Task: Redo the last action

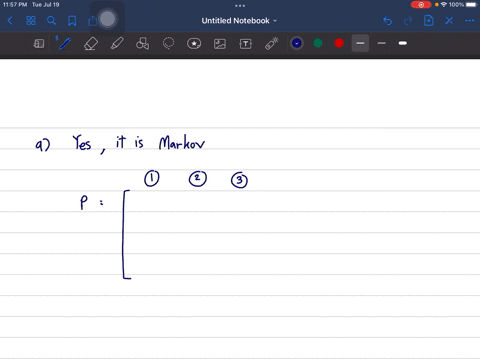Action: tap(408, 21)
